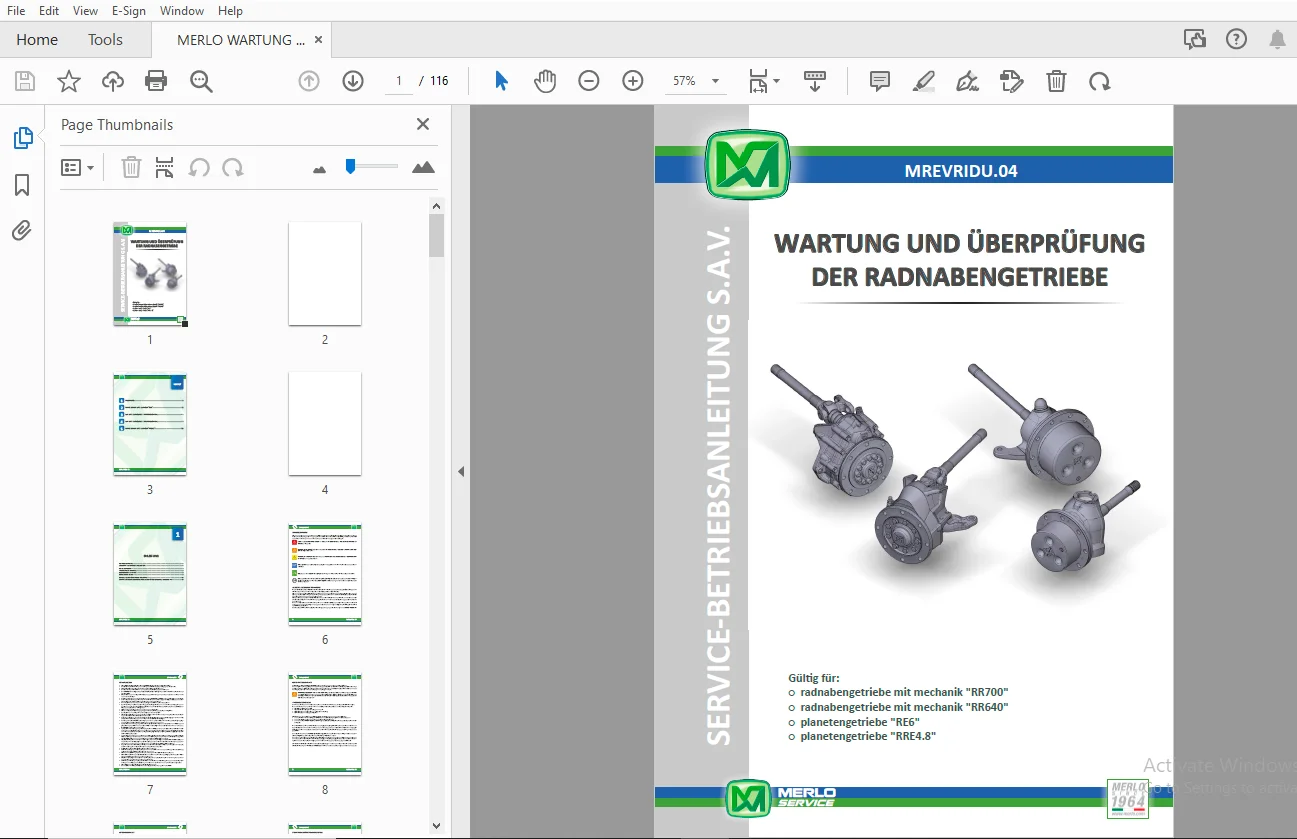This screenshot has width=1297, height=839.
Task: Select page 2 thumbnail
Action: pos(325,274)
